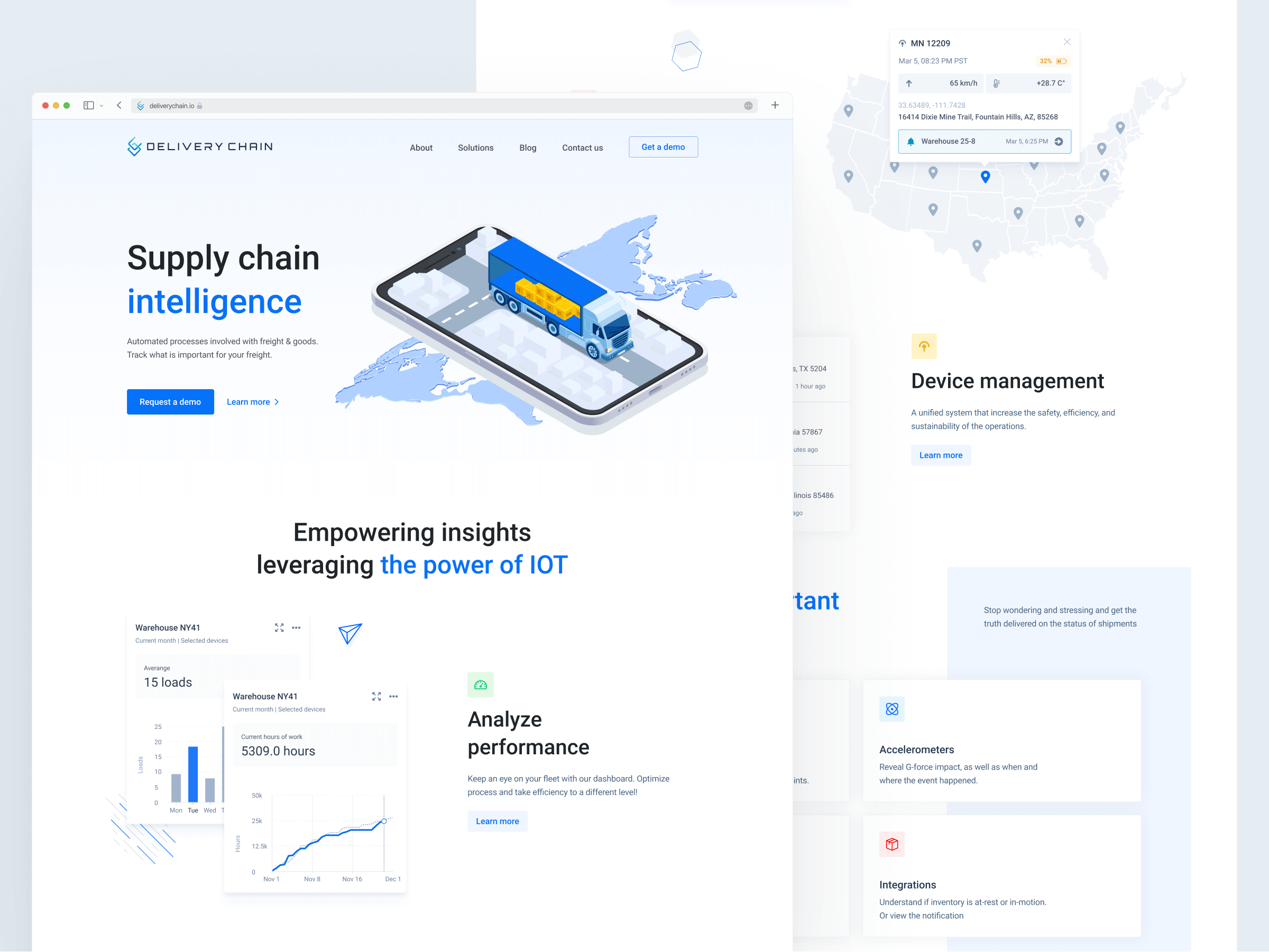Click the accelerometers crosshair icon

click(892, 708)
